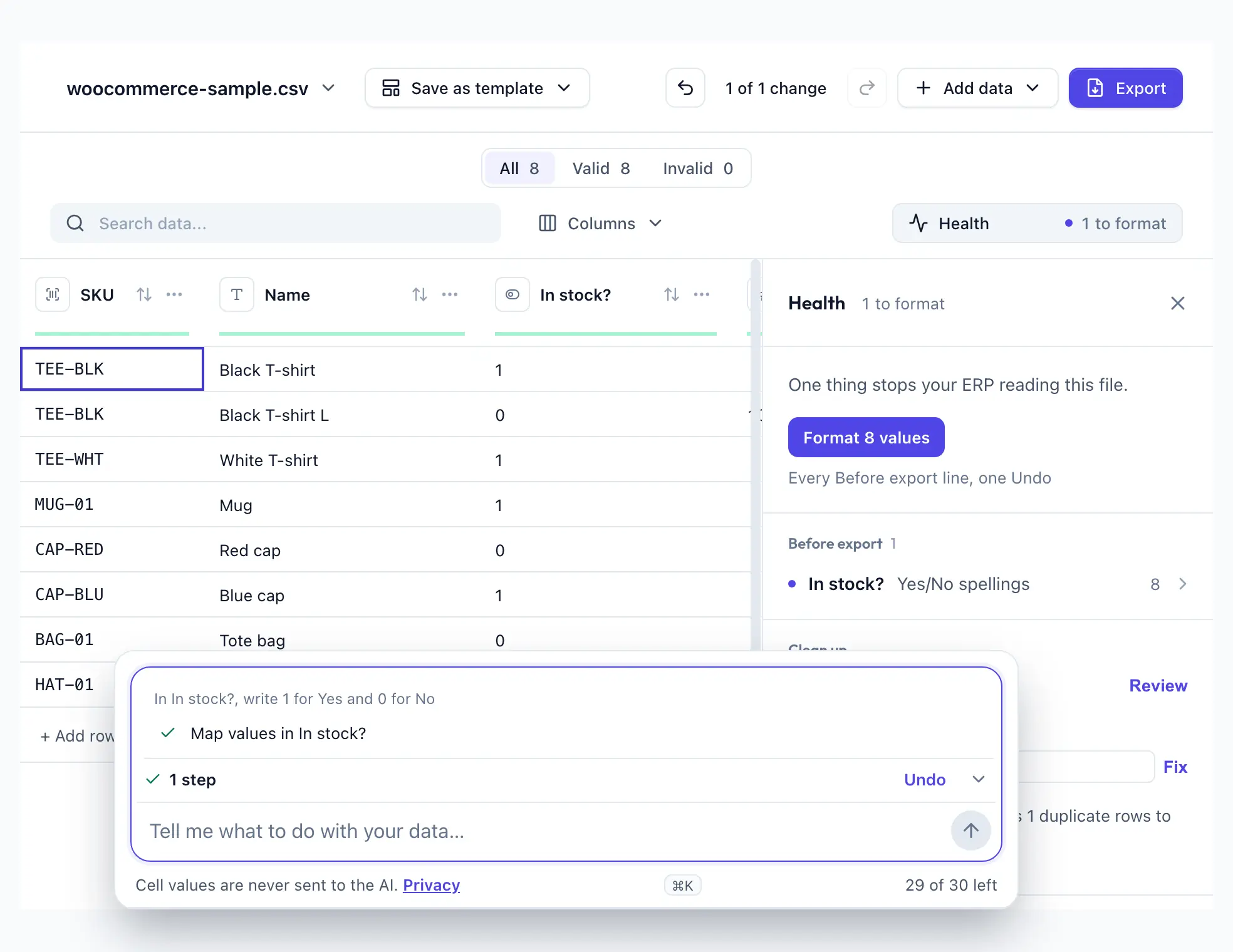
Task: Select the HAT-01 SKU cell
Action: [x=69, y=685]
